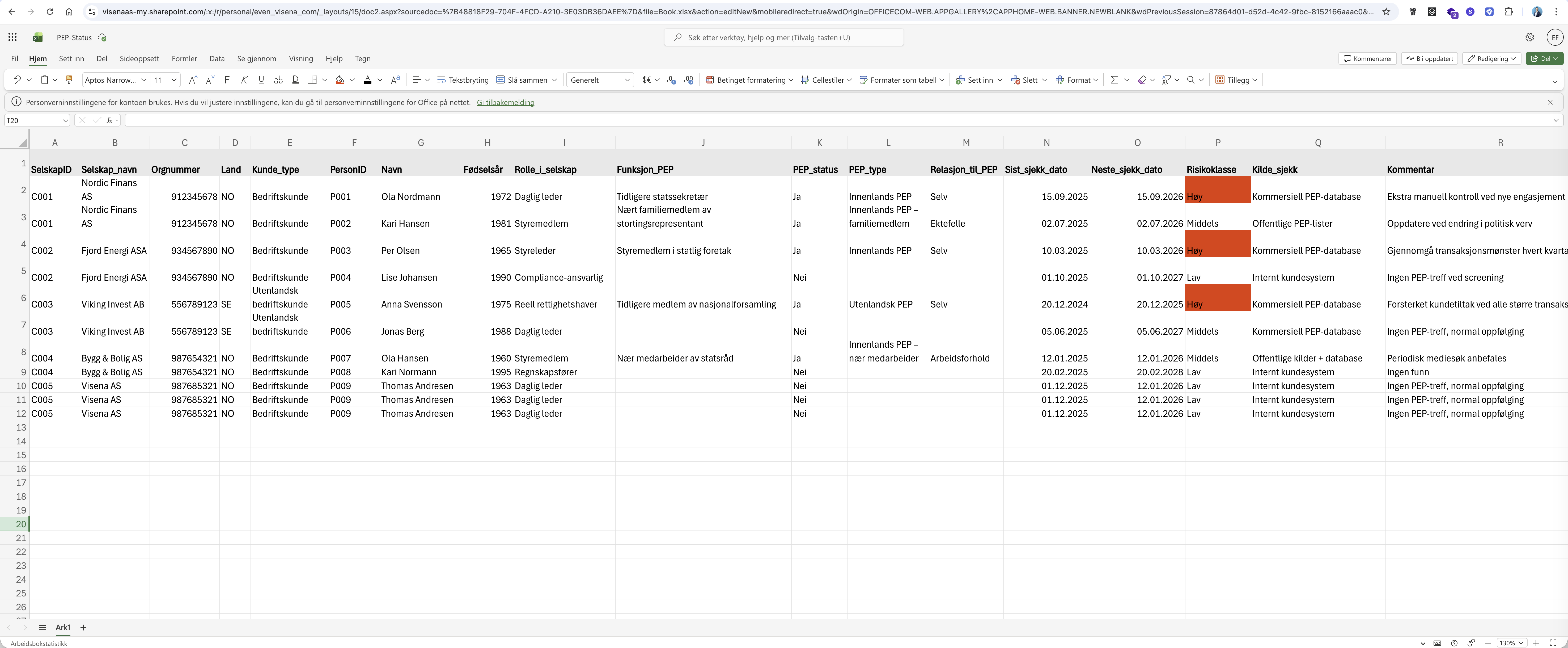Activate the Format Painter brush

[69, 80]
